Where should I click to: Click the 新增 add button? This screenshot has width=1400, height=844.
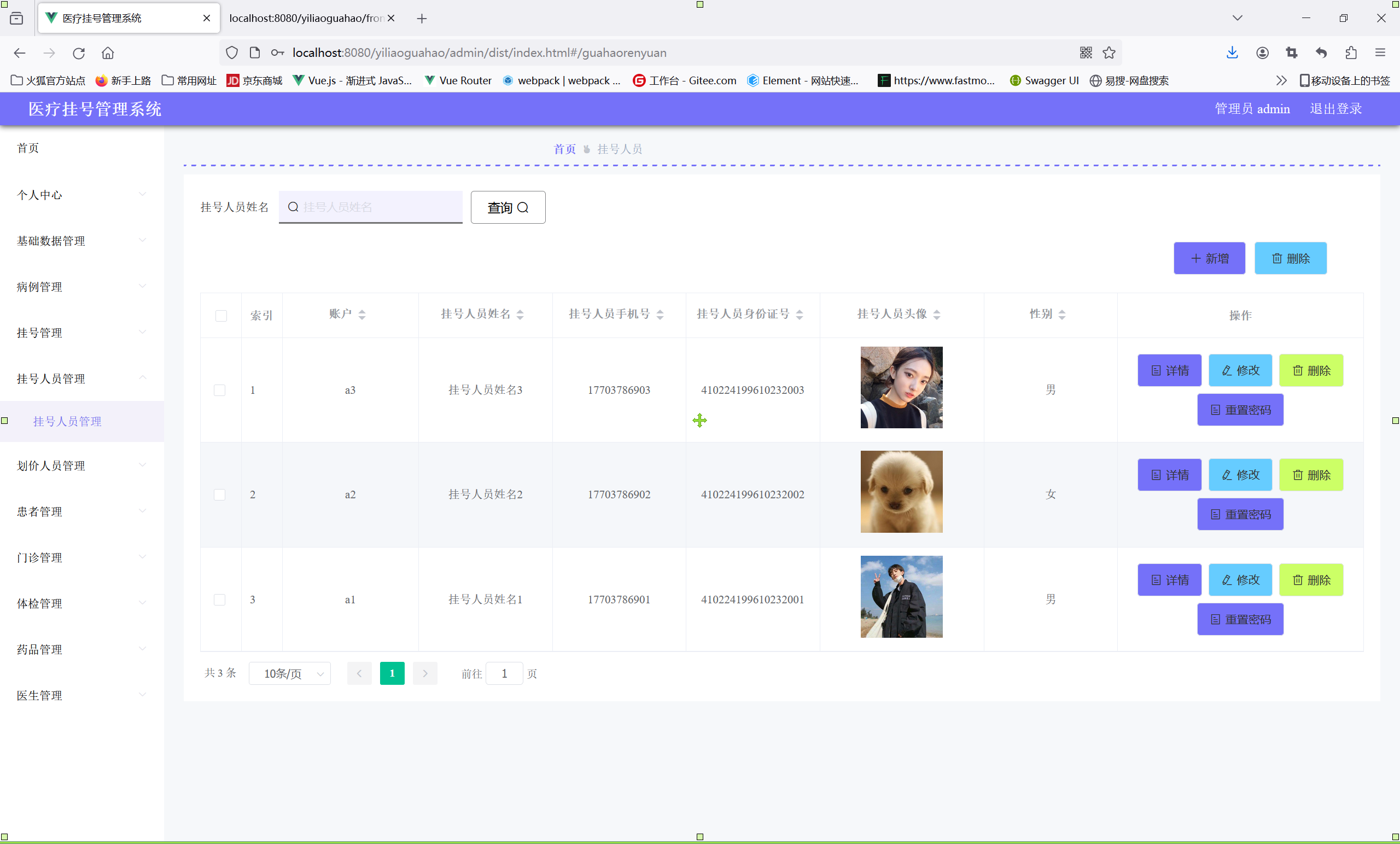(1209, 258)
